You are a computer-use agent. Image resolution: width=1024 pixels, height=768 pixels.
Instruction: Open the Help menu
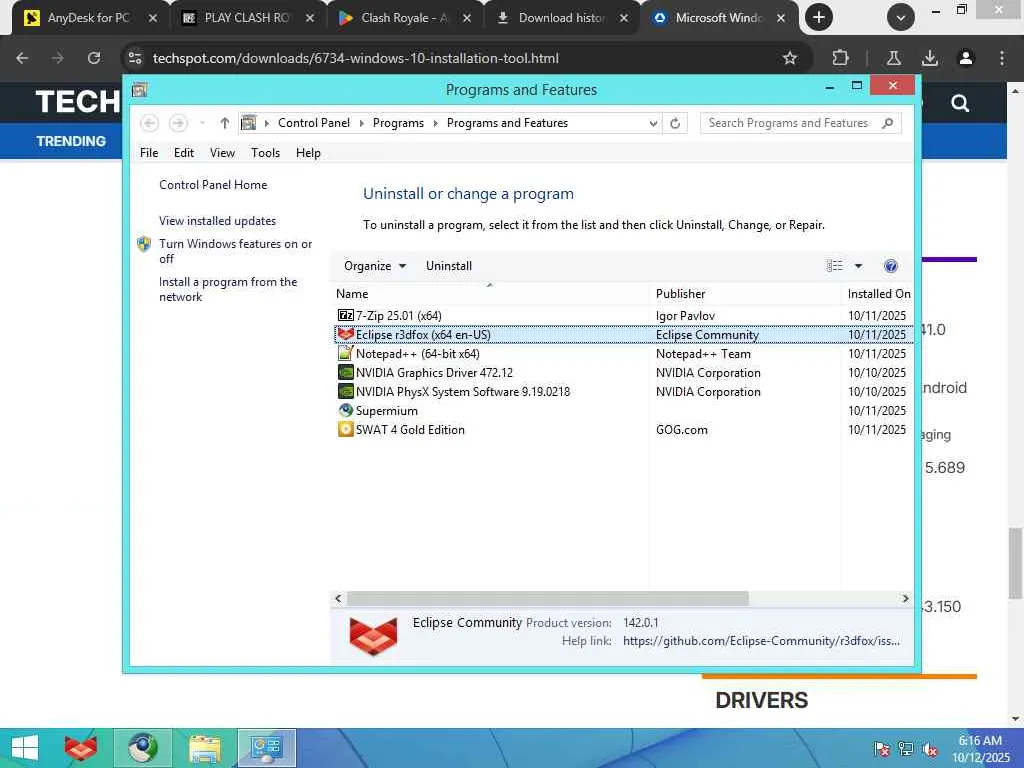click(308, 153)
